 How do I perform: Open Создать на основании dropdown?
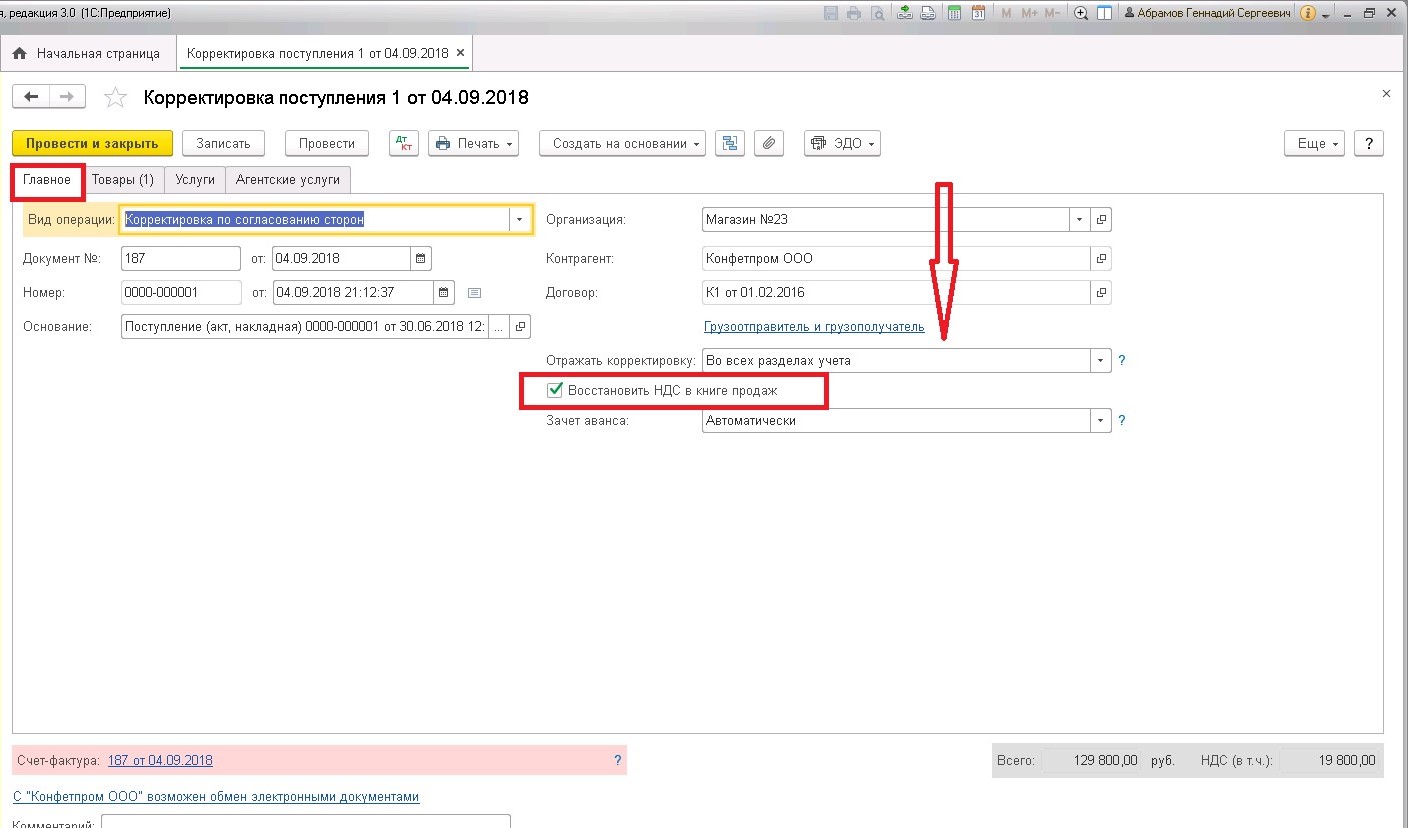[x=622, y=144]
